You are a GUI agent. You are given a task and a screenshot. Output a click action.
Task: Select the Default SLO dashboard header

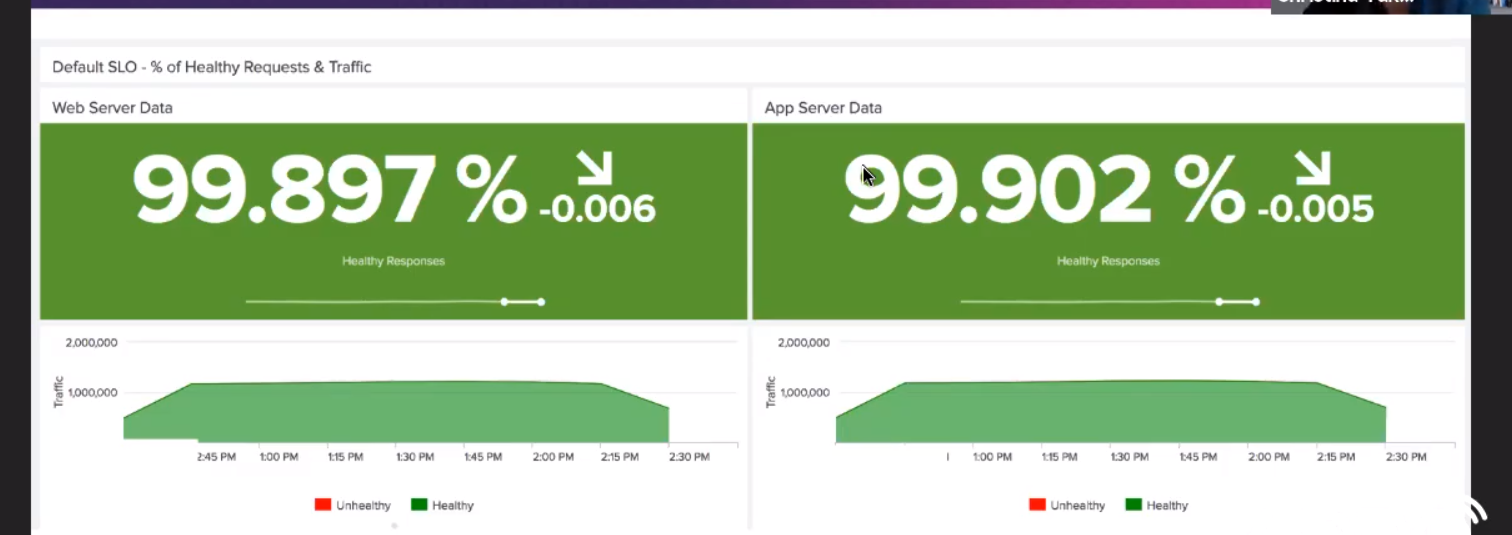[211, 67]
